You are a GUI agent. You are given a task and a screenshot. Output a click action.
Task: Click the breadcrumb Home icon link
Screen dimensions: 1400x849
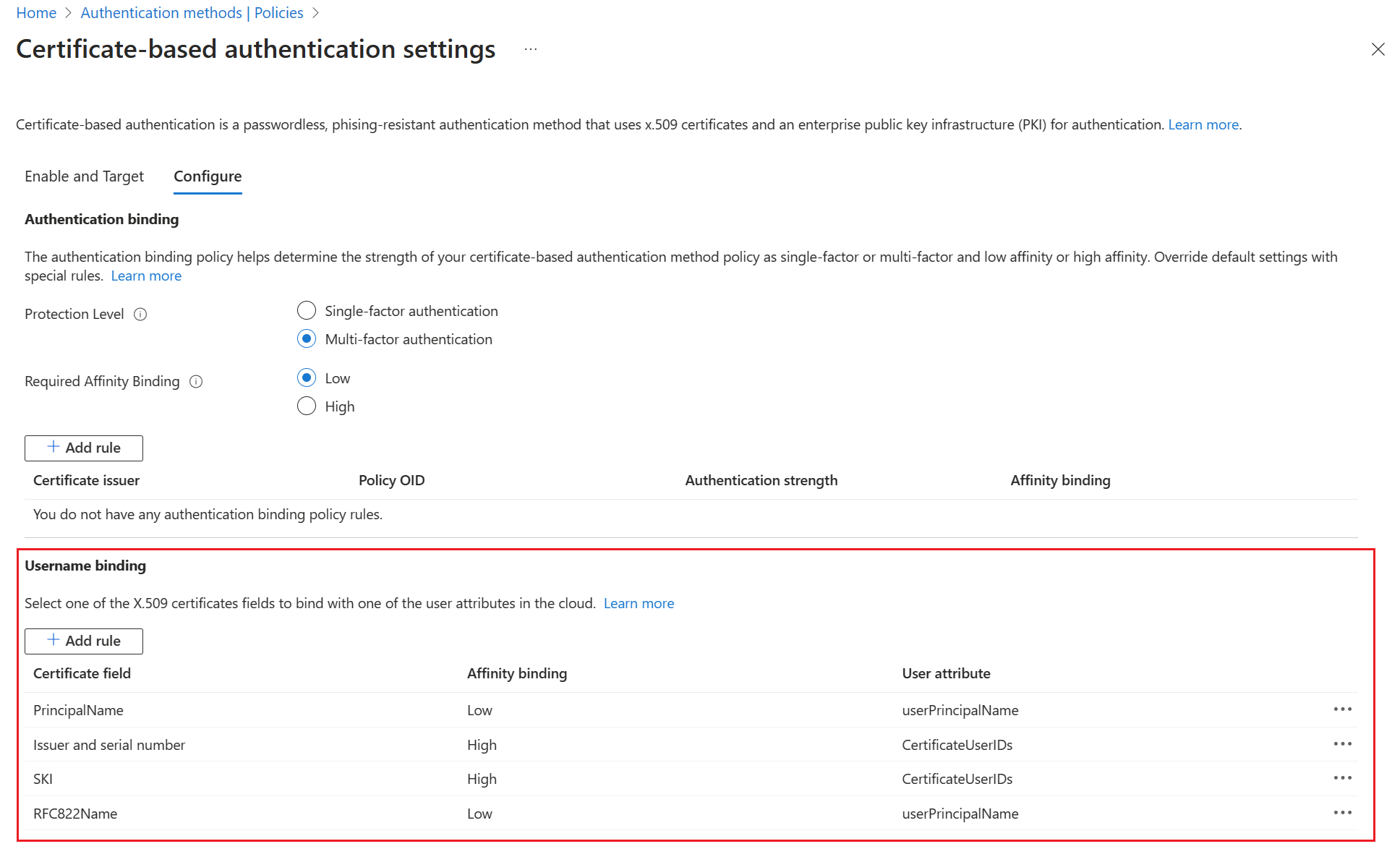(x=35, y=13)
